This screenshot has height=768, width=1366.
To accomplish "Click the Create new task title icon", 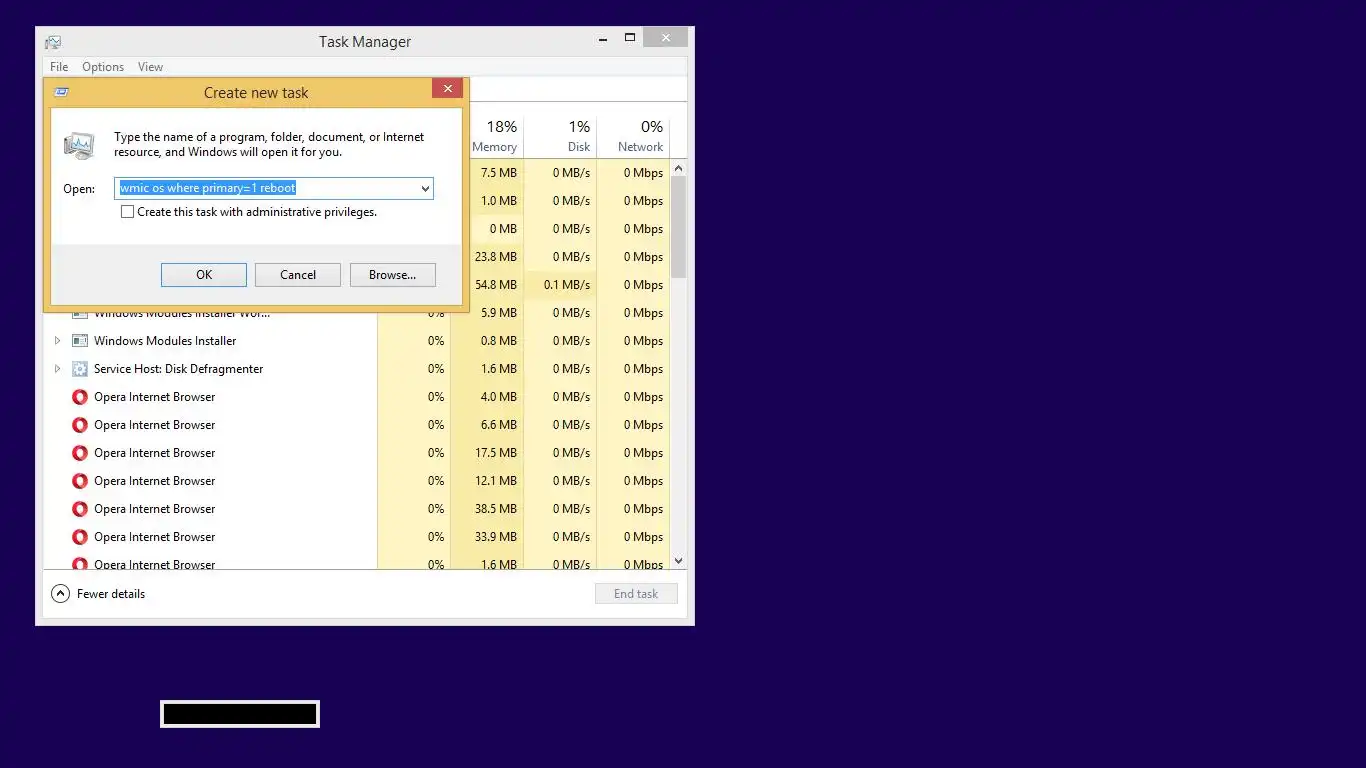I will 61,92.
